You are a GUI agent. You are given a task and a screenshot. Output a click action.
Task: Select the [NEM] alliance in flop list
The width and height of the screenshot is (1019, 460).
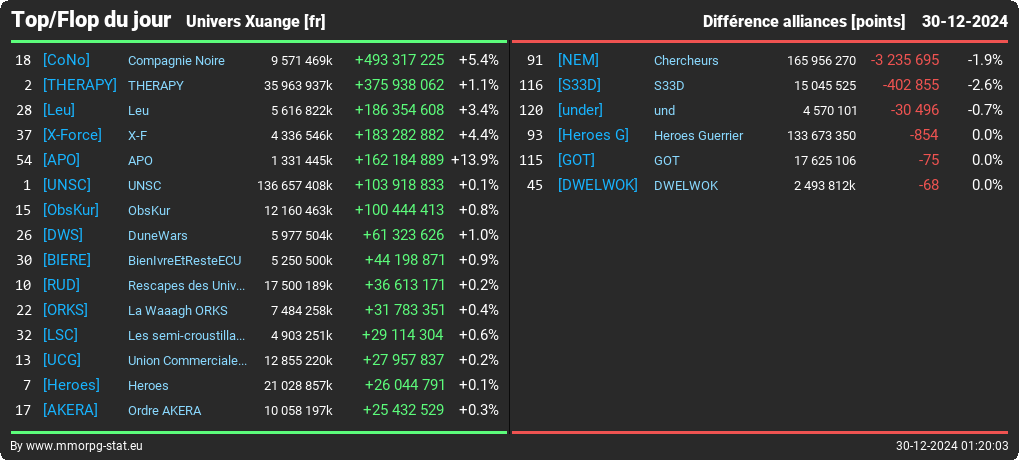[x=578, y=60]
